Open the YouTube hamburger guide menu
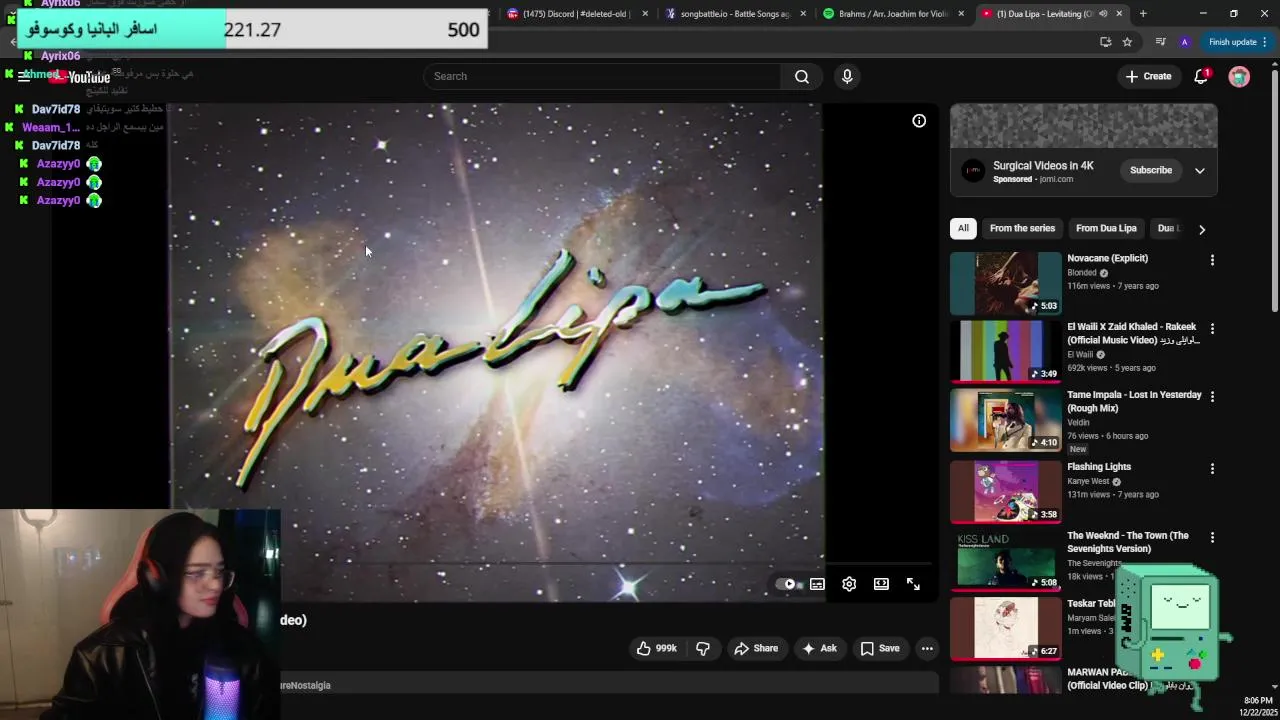 click(24, 76)
